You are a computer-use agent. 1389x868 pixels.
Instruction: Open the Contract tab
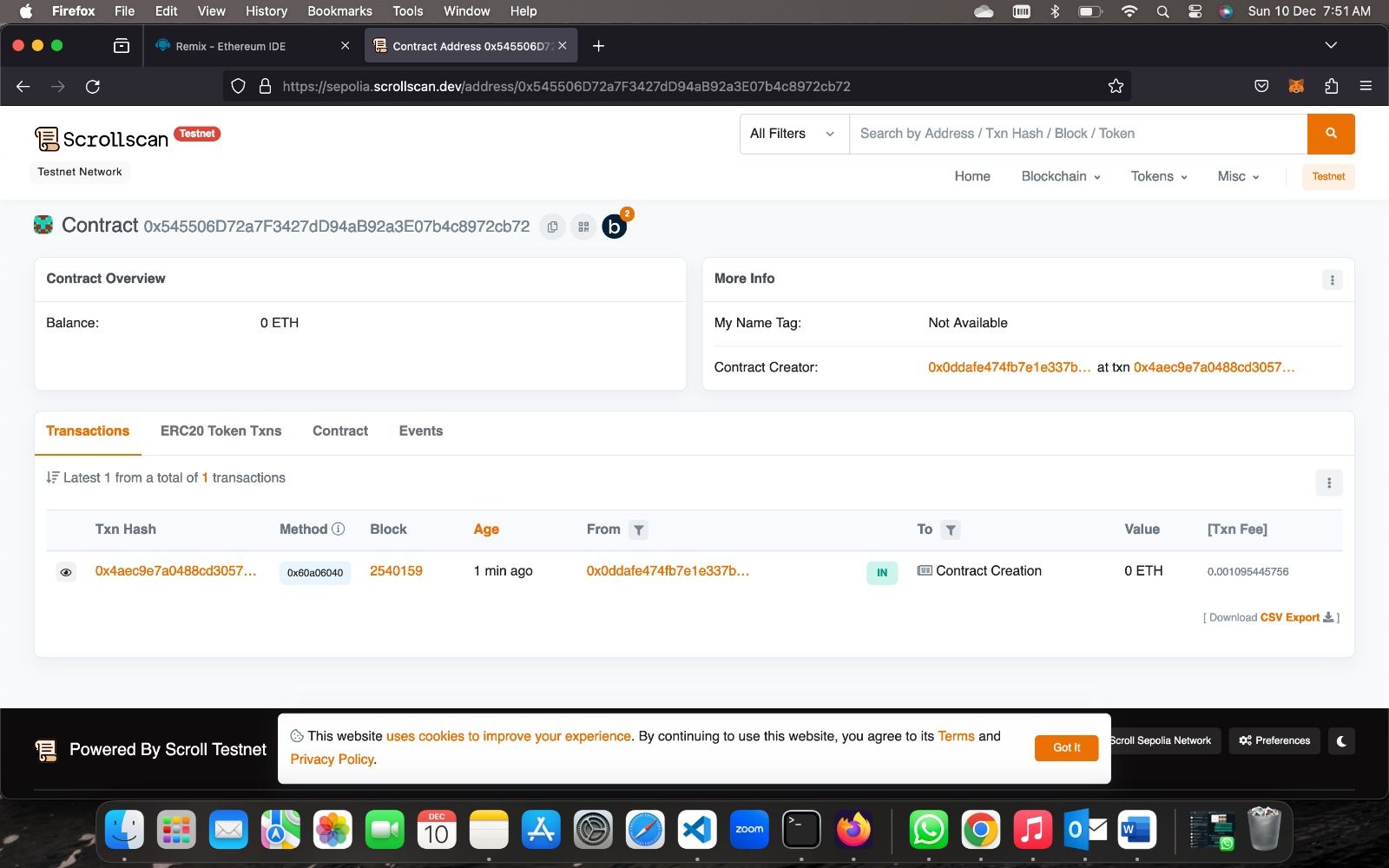click(340, 431)
